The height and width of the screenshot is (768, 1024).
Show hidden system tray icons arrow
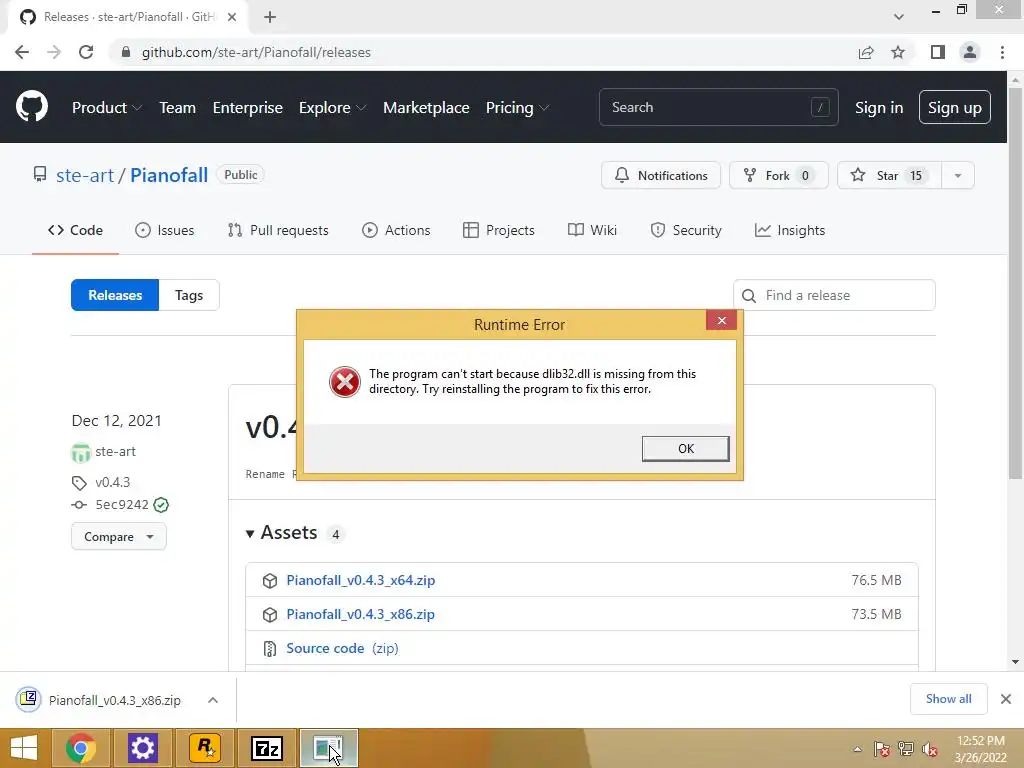(857, 749)
